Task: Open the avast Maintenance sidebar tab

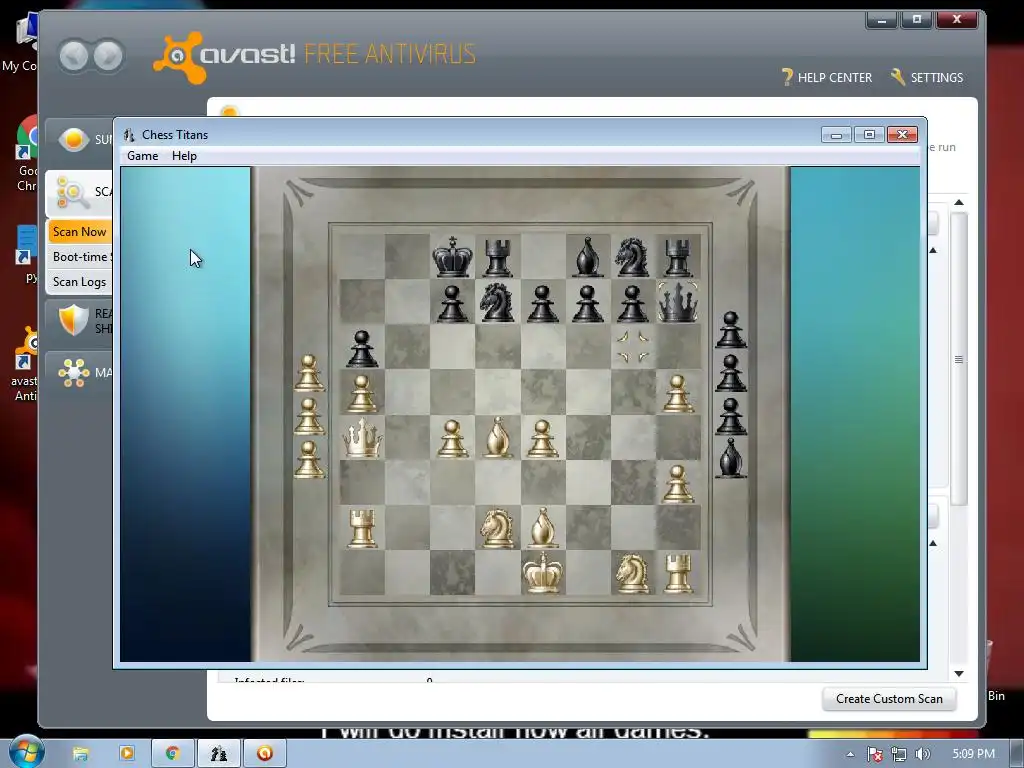Action: 80,373
